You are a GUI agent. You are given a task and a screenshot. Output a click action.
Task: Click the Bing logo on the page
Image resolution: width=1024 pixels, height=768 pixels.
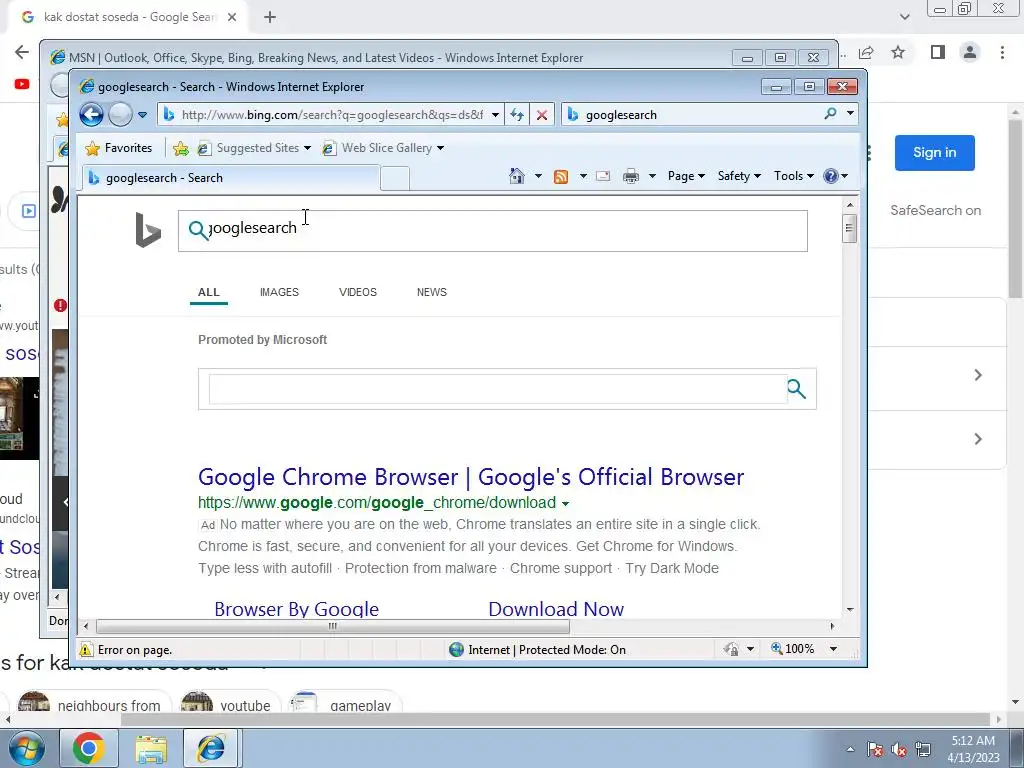pos(148,230)
